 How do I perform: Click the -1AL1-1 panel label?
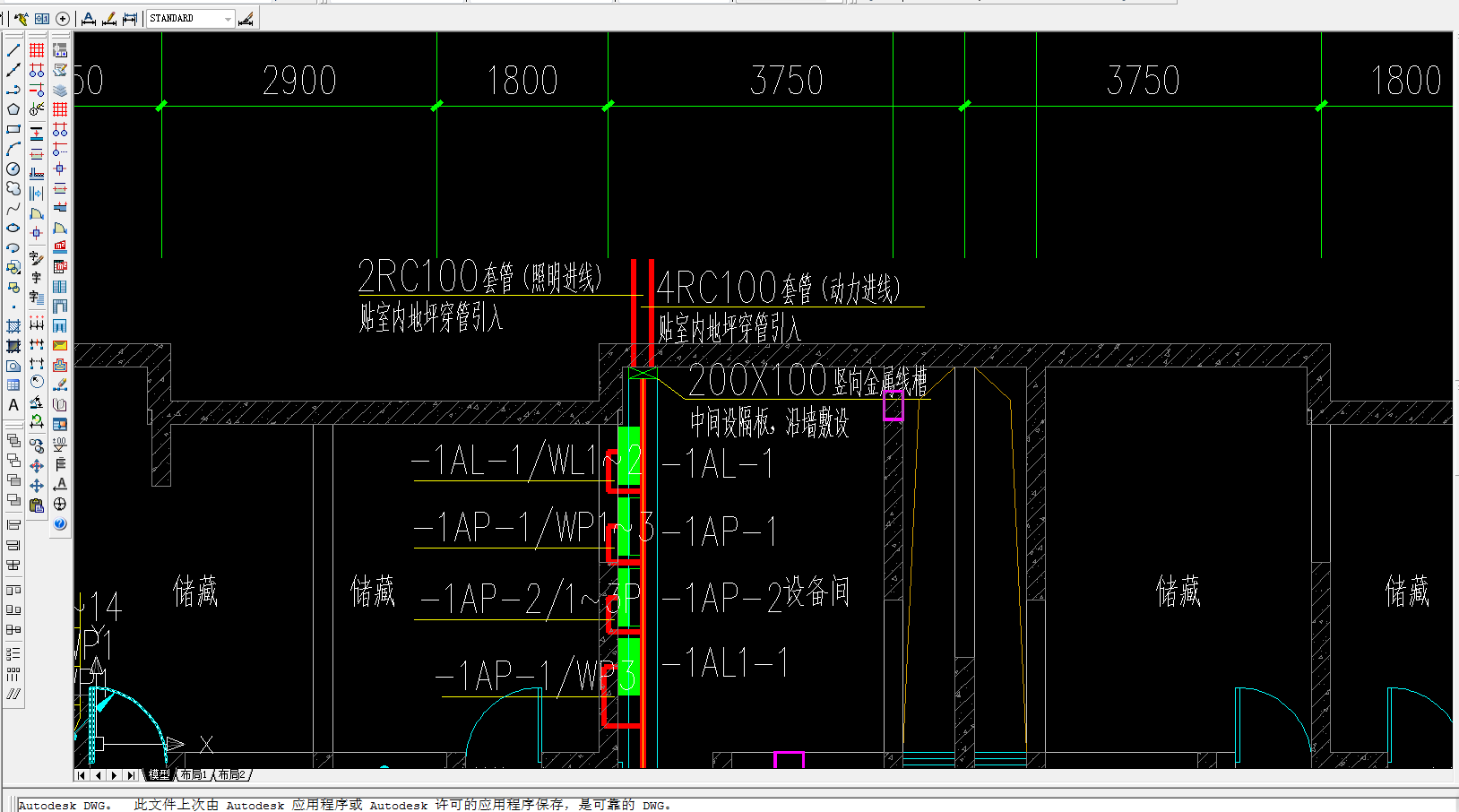pos(725,663)
